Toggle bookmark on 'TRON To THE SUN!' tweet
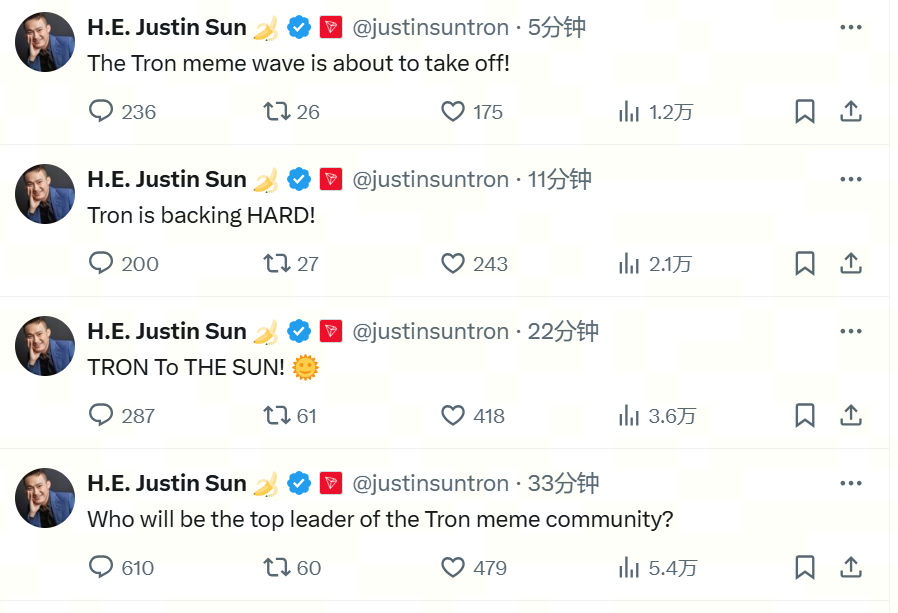898x613 pixels. (x=805, y=415)
